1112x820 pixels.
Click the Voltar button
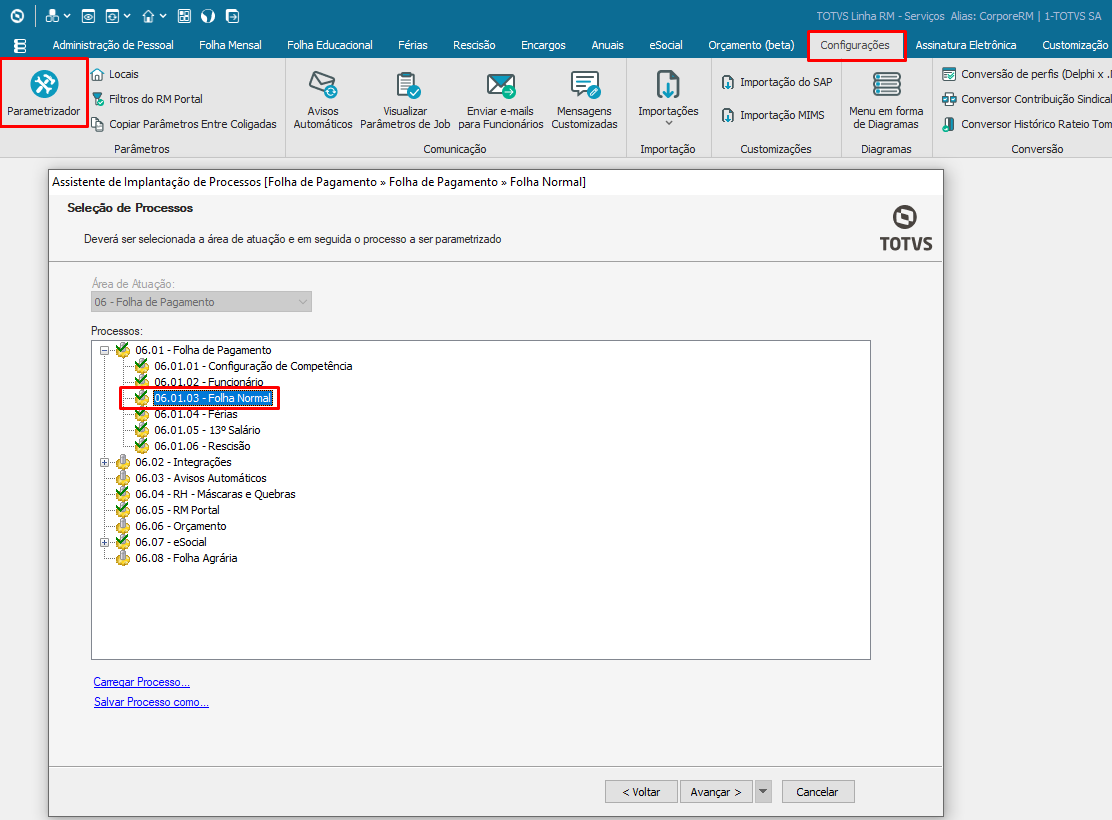(x=641, y=792)
